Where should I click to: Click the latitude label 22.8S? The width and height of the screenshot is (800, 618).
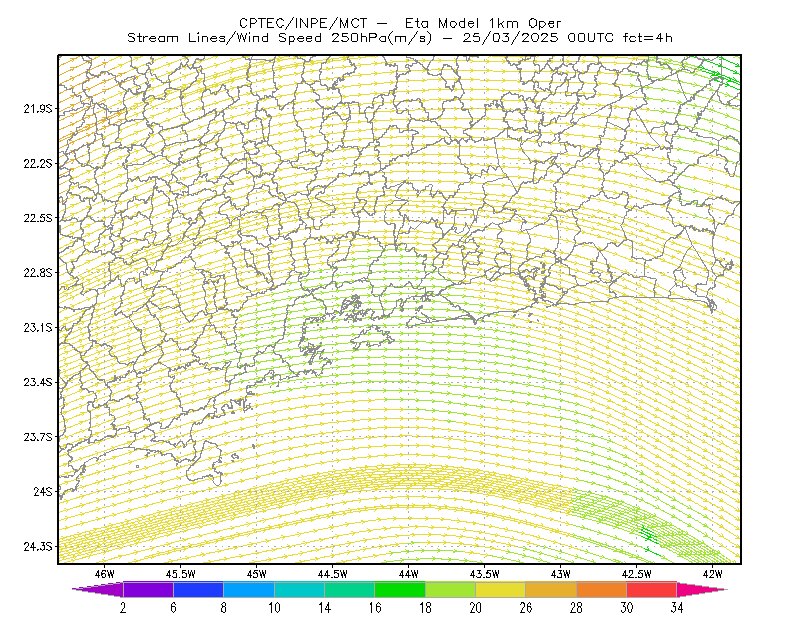38,273
